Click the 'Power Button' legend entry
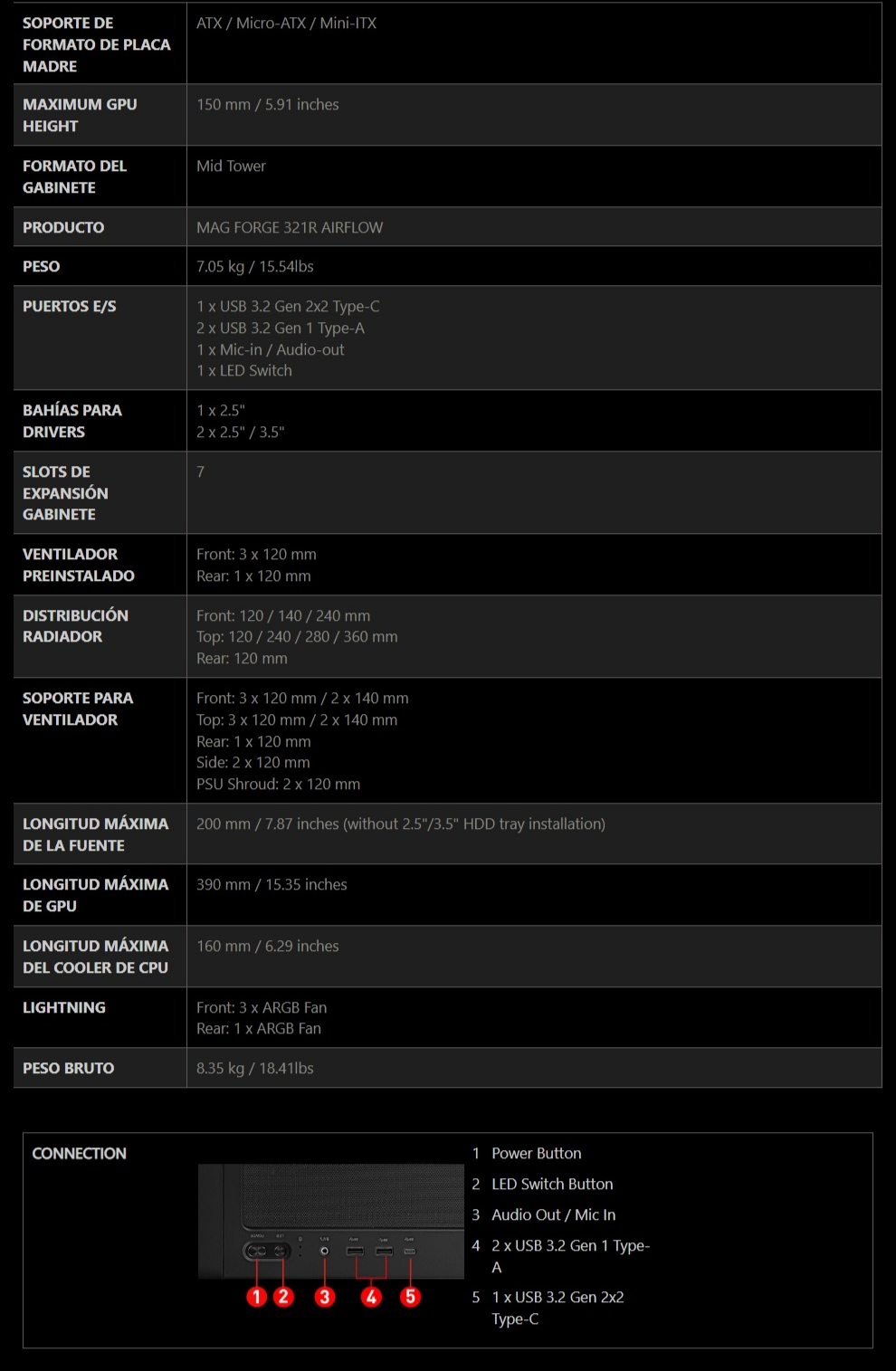896x1371 pixels. pyautogui.click(x=536, y=1154)
